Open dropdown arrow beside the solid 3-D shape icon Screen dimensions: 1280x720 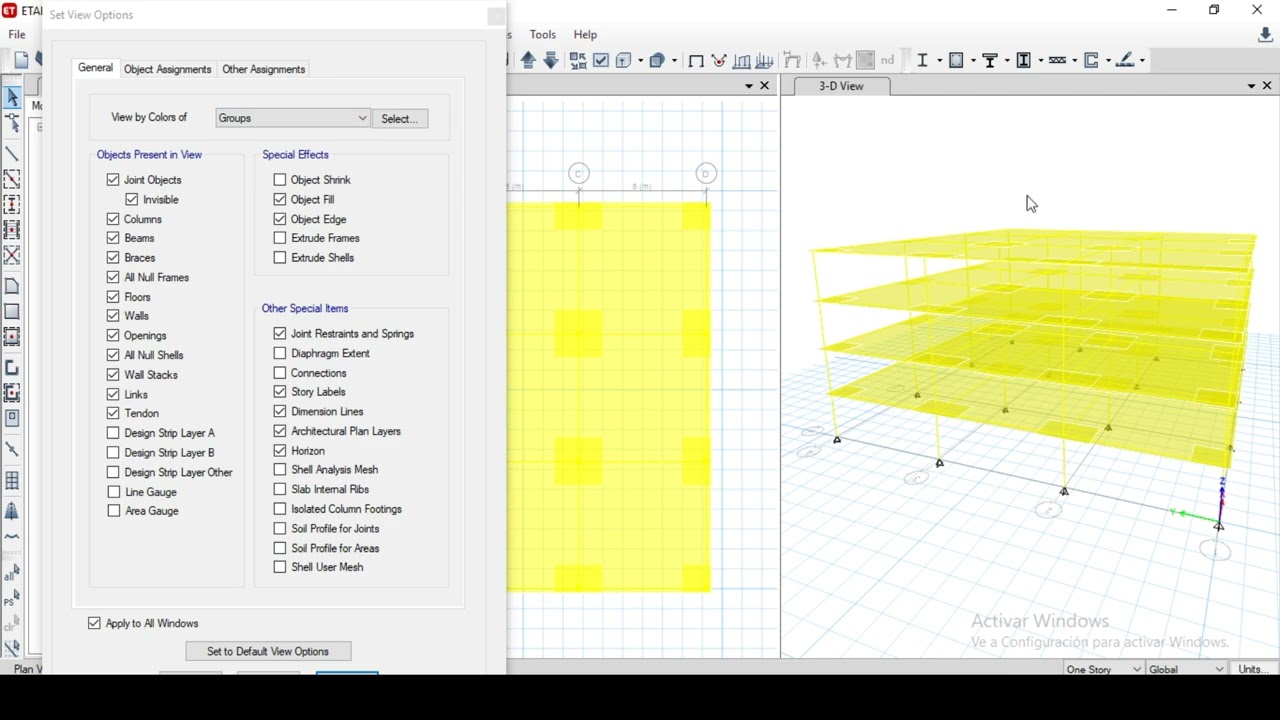tap(674, 60)
